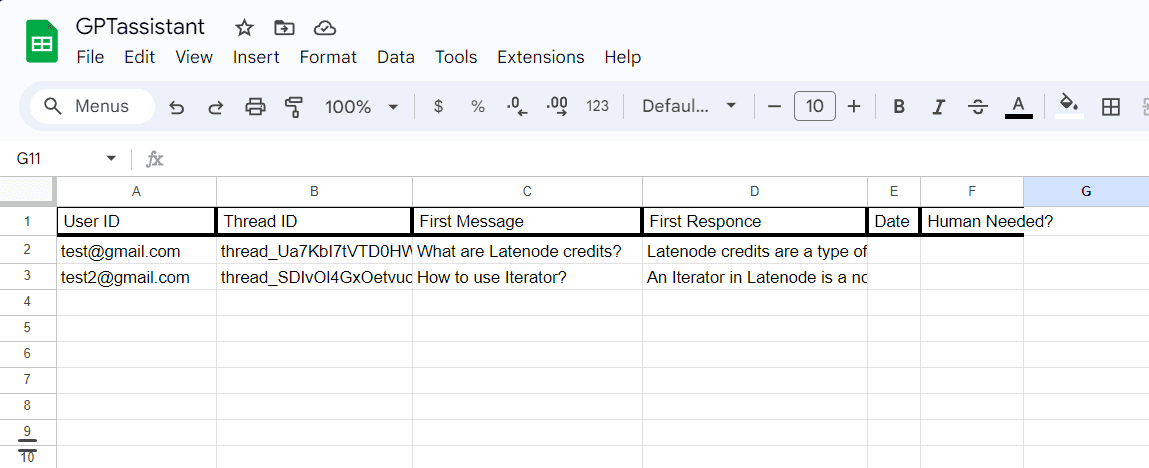Toggle bold formatting

[899, 107]
